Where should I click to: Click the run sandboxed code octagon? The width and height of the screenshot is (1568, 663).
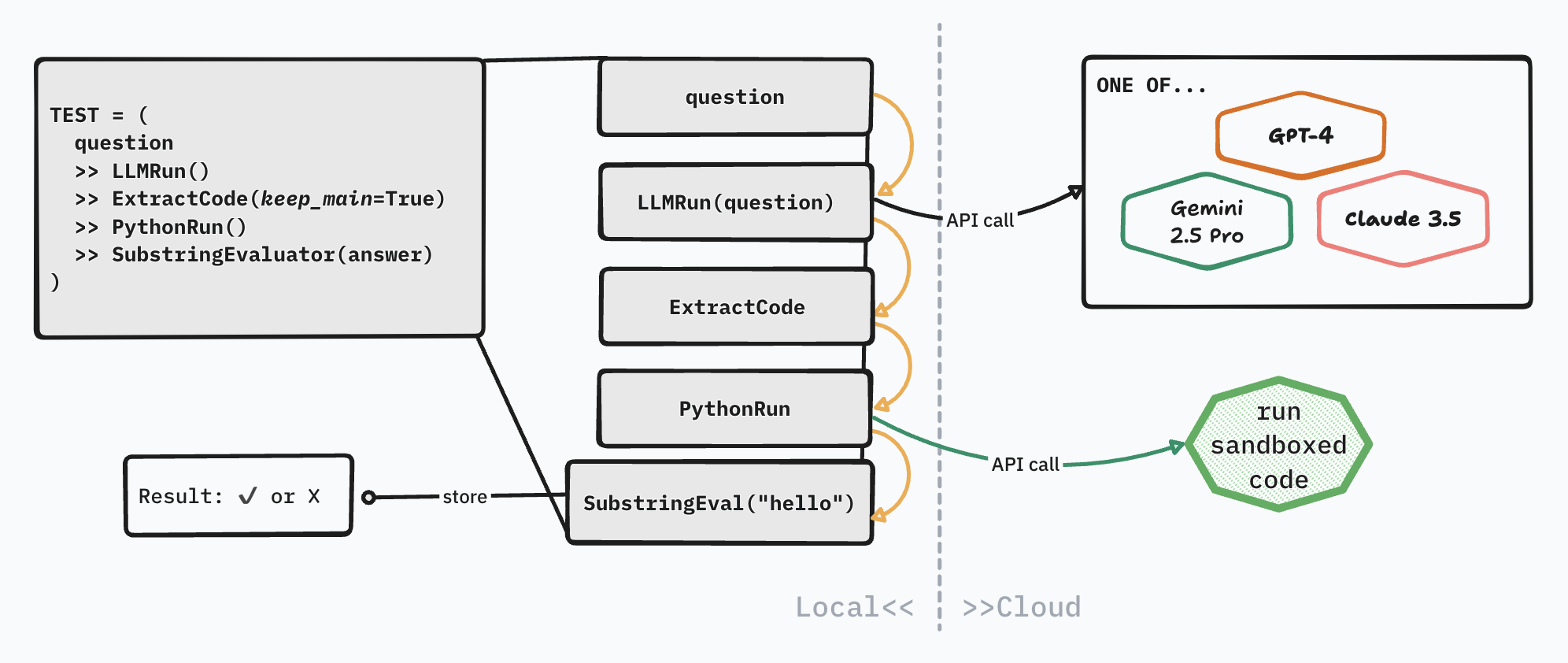(1279, 445)
